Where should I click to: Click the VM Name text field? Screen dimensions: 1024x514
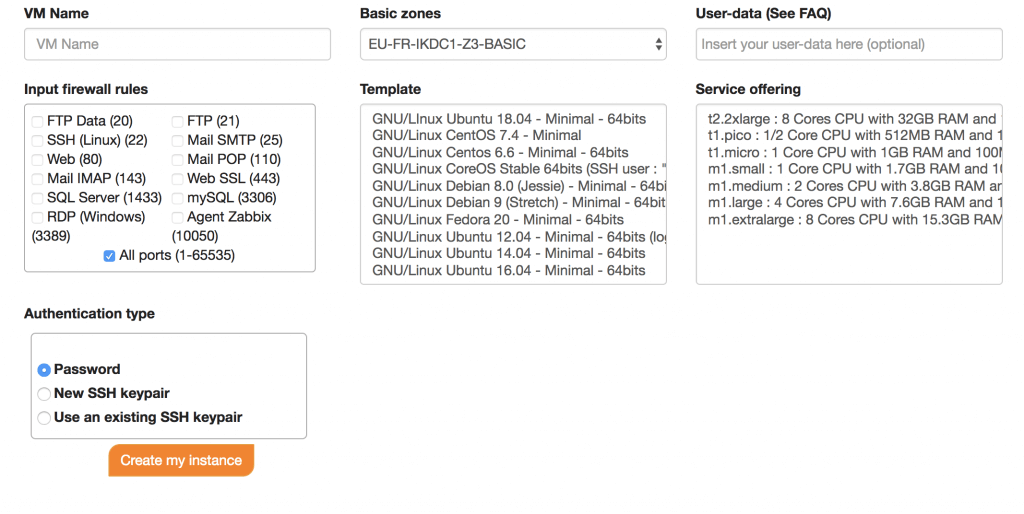point(177,44)
